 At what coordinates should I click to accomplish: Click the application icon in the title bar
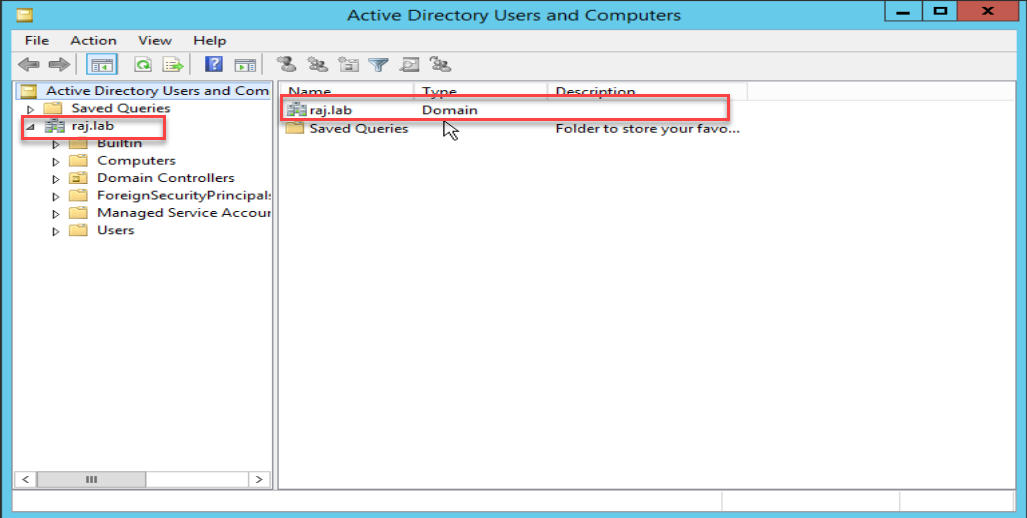pos(25,14)
